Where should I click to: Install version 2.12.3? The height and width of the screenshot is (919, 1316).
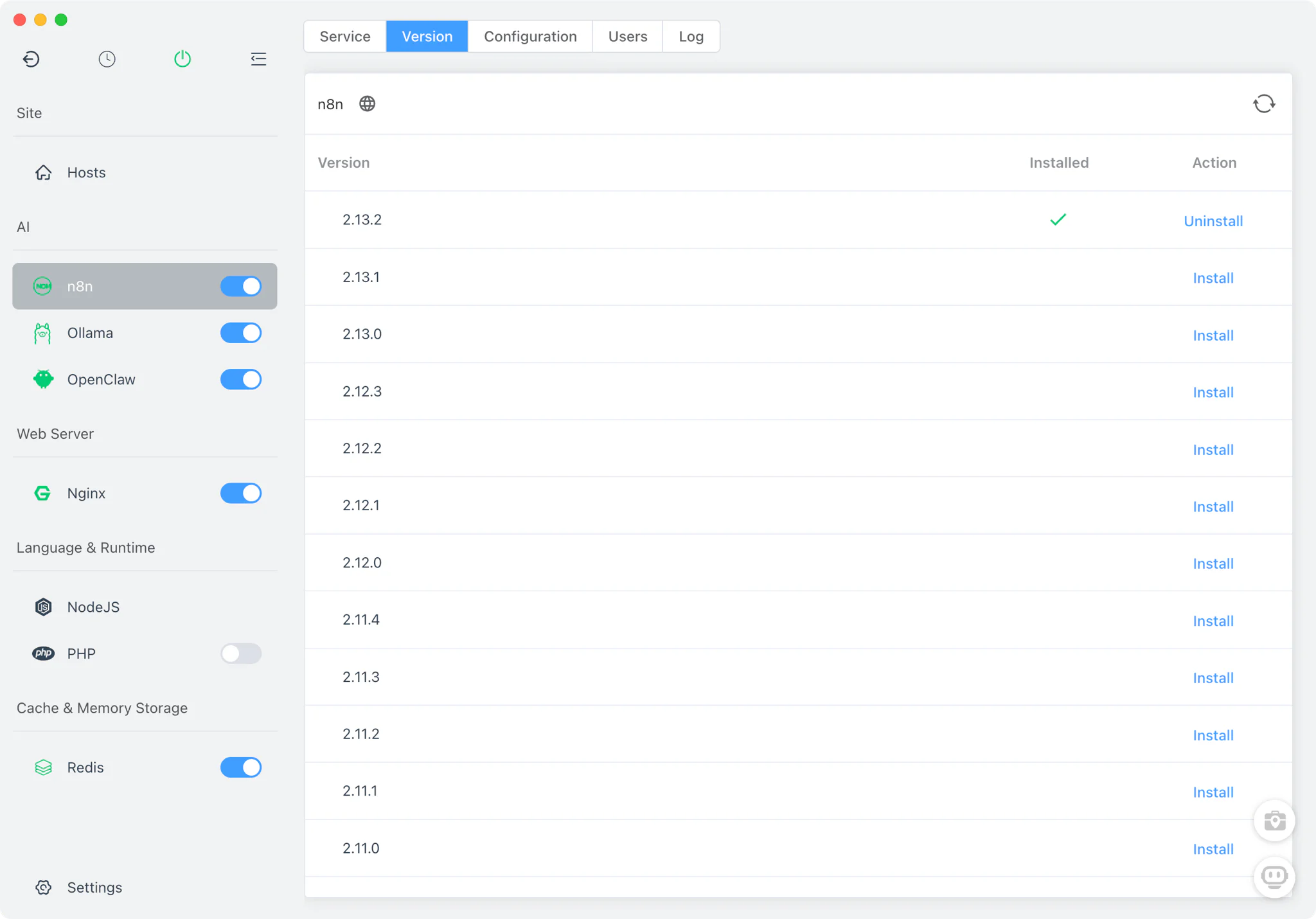pos(1213,393)
